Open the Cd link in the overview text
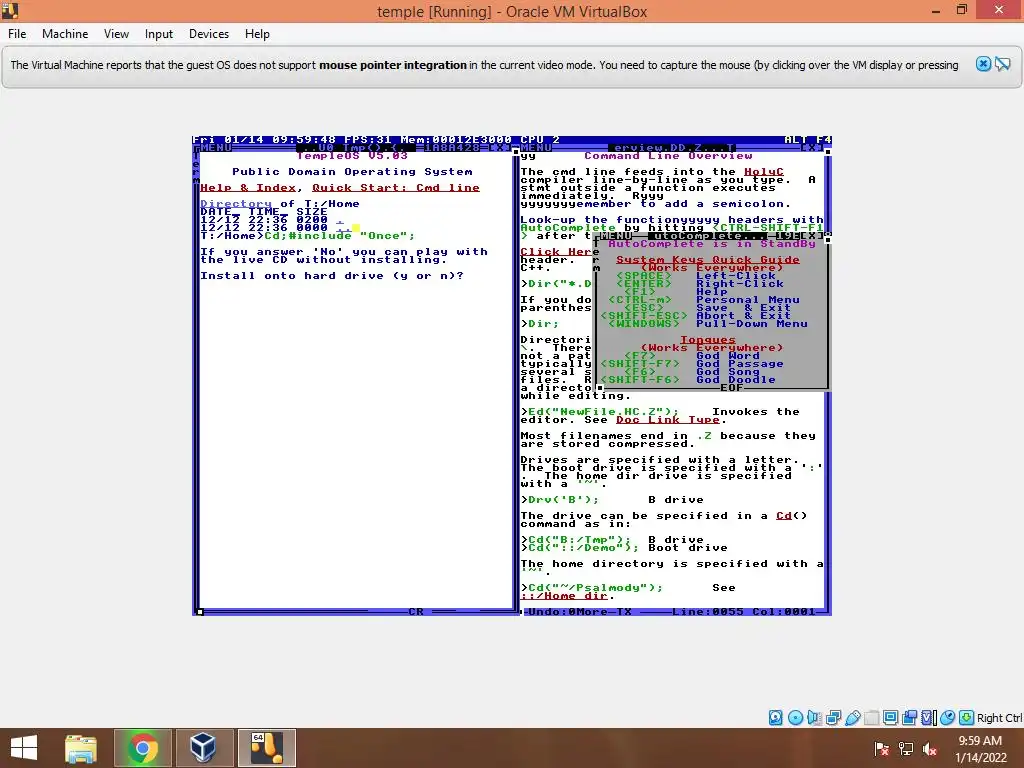The width and height of the screenshot is (1024, 768). coord(784,515)
